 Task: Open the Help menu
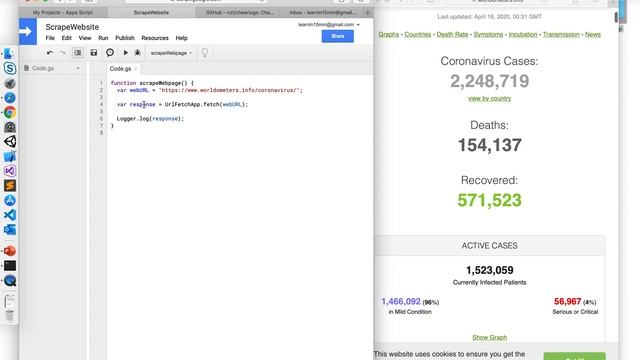[182, 38]
